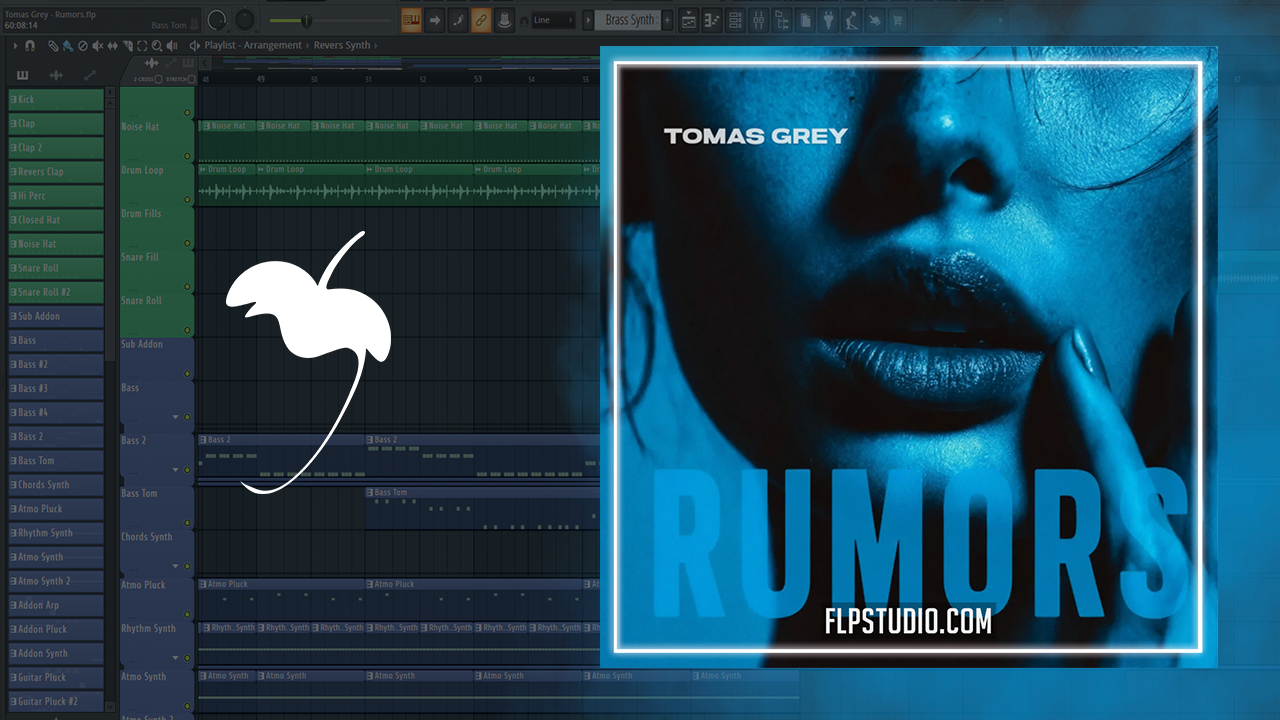This screenshot has width=1280, height=720.
Task: Select the Kick pattern in picker
Action: pos(56,100)
